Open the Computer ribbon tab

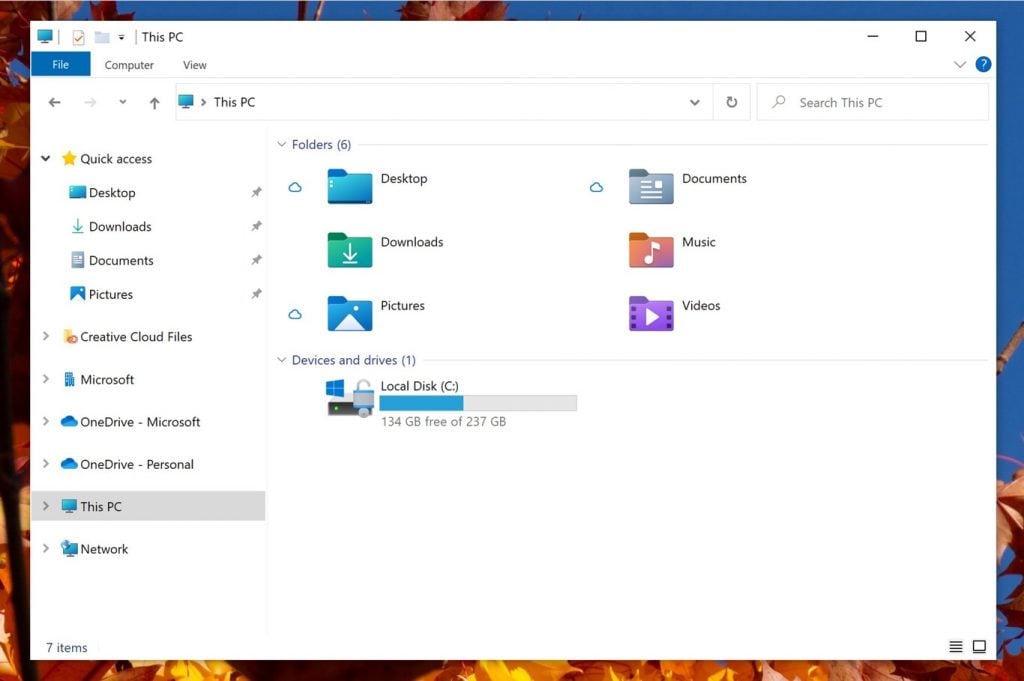(x=129, y=64)
